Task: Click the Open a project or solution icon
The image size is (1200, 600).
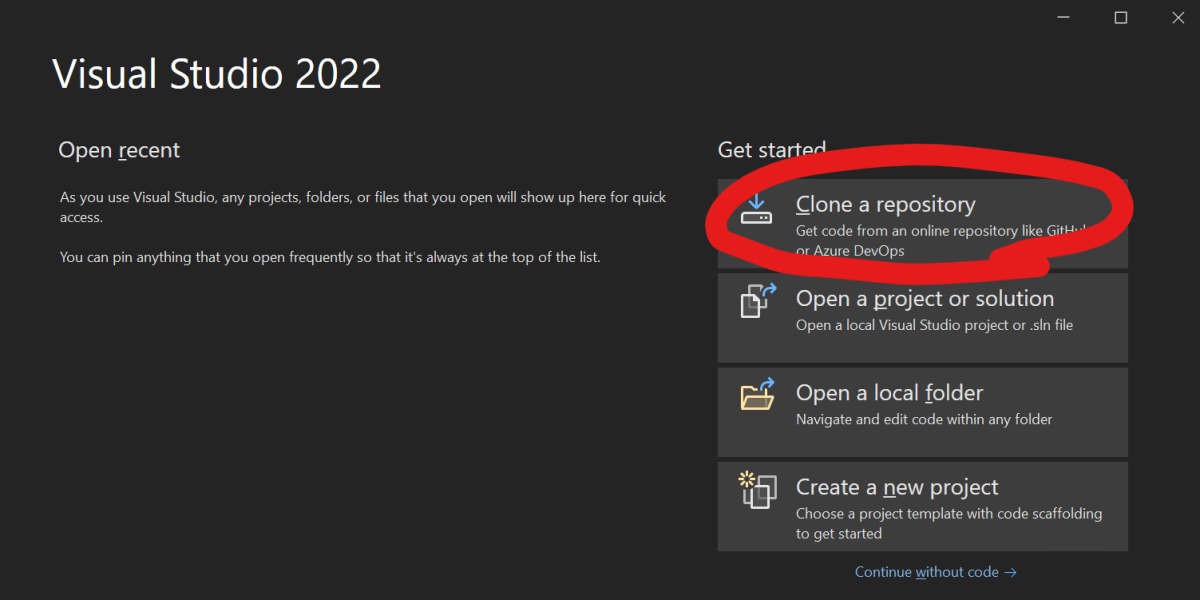Action: pos(758,301)
